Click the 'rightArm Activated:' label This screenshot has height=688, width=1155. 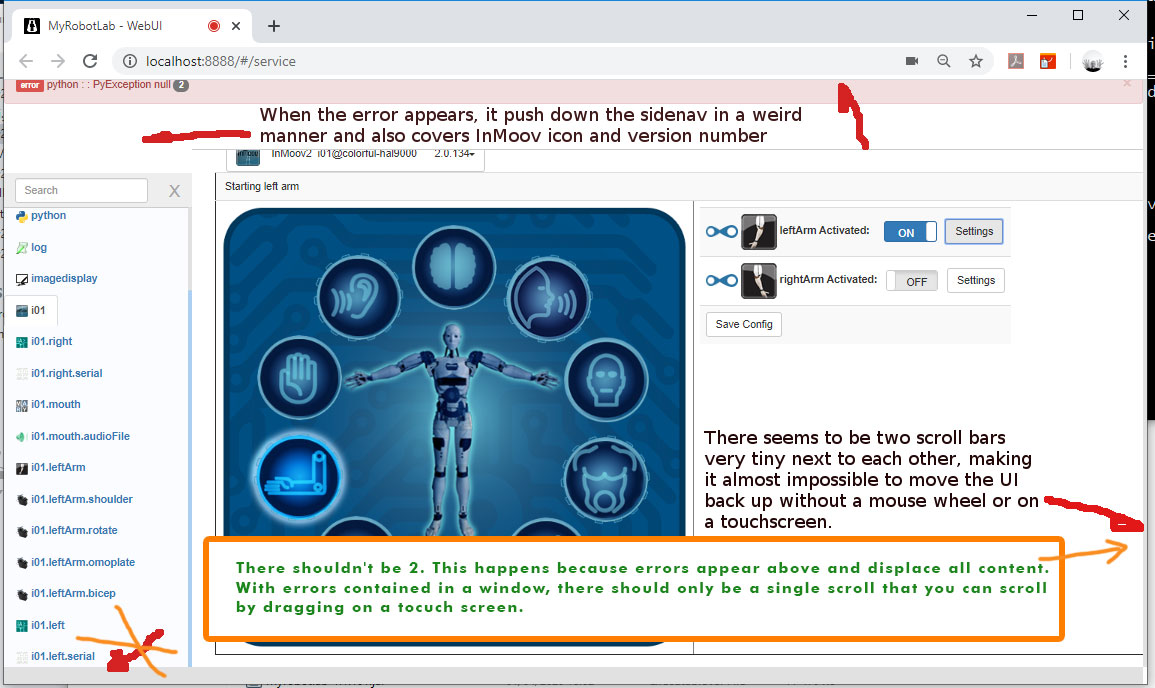point(828,279)
